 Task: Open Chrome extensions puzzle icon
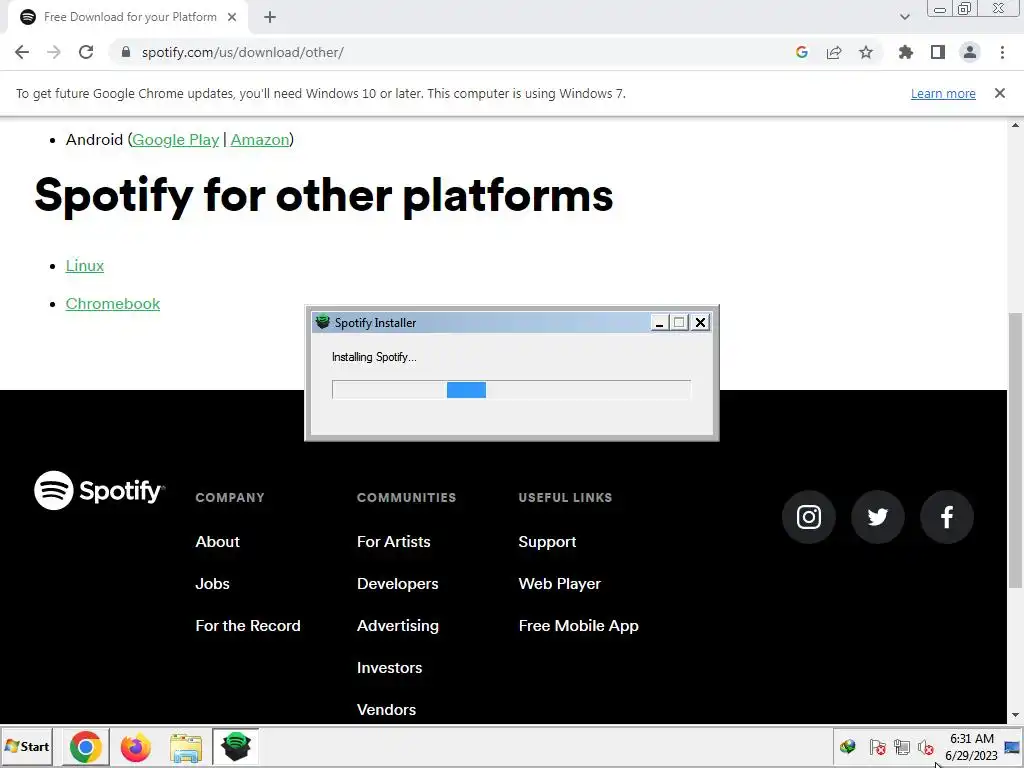[x=906, y=52]
